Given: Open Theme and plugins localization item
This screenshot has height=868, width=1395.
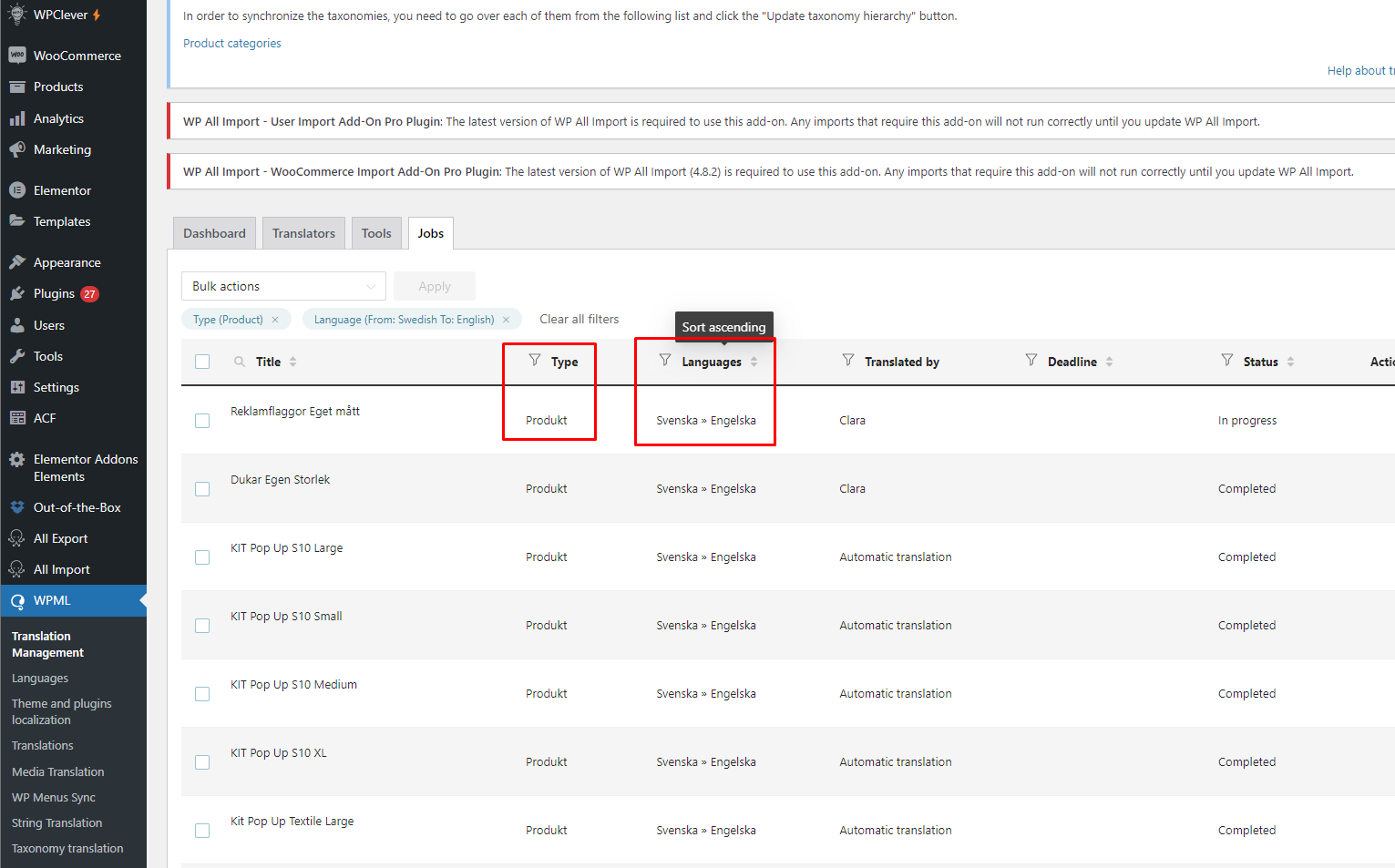Looking at the screenshot, I should (x=62, y=712).
